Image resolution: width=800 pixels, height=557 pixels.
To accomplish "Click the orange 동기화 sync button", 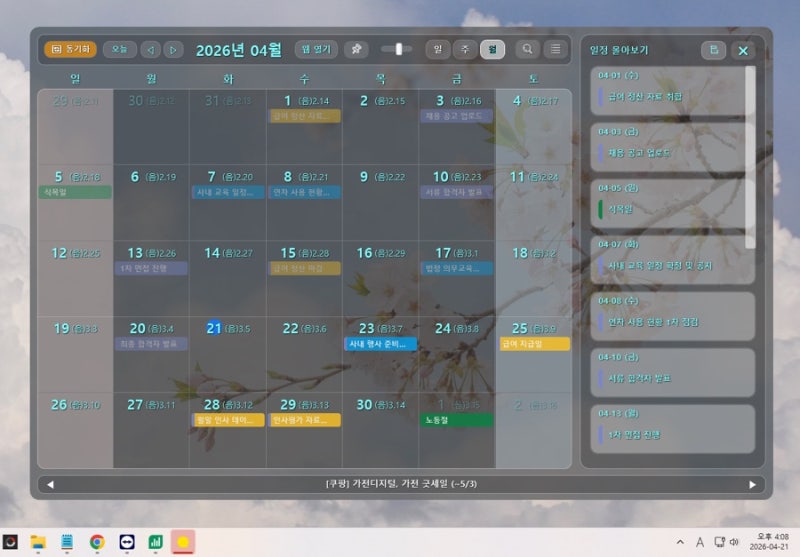I will 70,49.
